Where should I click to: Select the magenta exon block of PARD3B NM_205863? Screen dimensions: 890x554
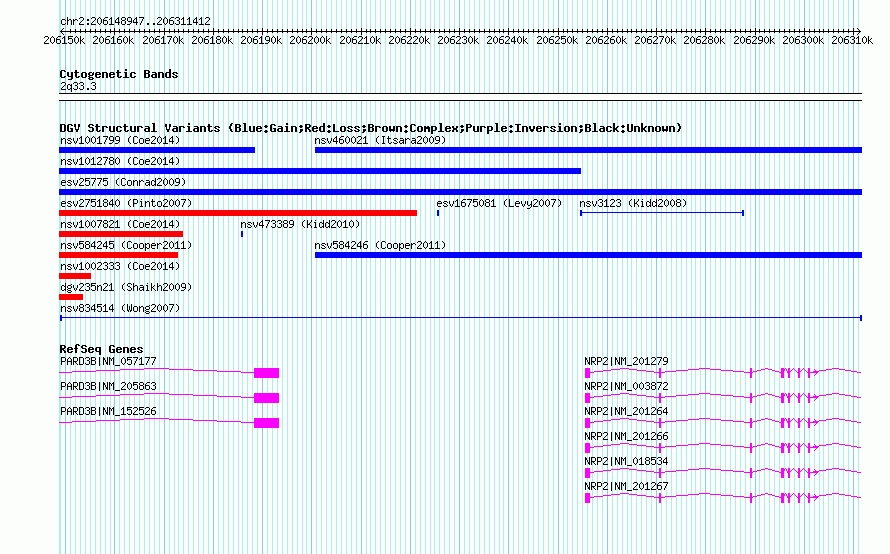click(266, 398)
